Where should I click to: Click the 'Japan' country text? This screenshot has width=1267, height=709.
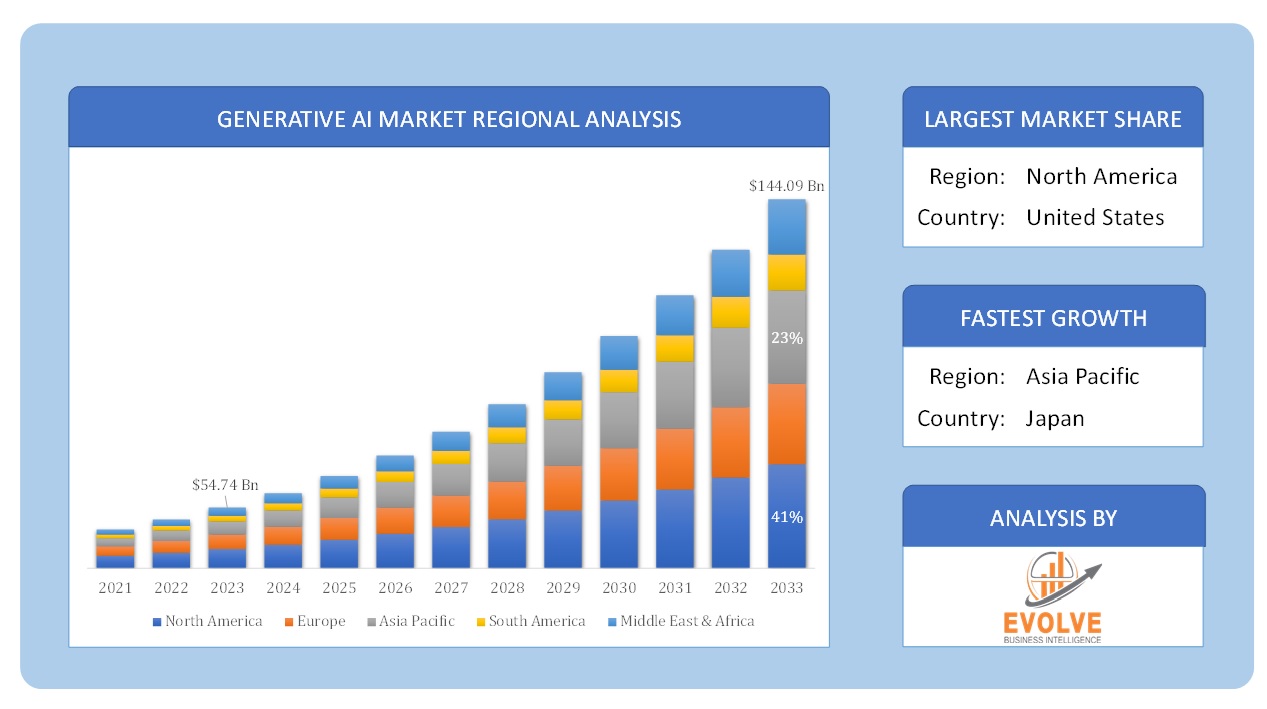click(1055, 418)
